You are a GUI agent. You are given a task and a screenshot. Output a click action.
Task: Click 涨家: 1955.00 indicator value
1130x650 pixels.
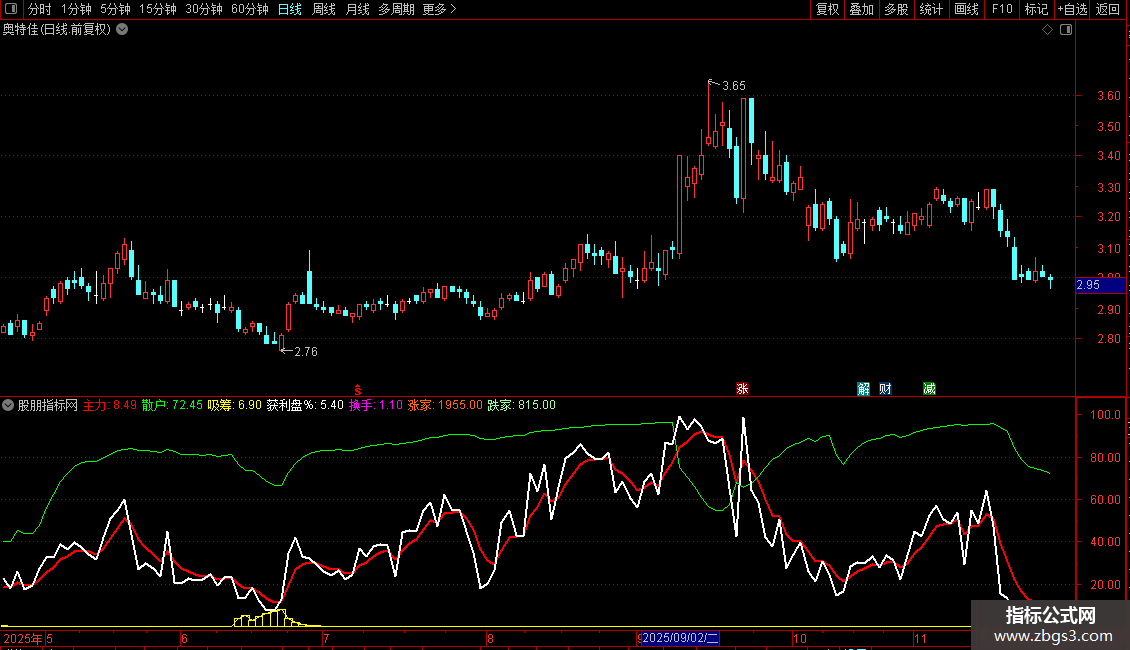tap(445, 405)
